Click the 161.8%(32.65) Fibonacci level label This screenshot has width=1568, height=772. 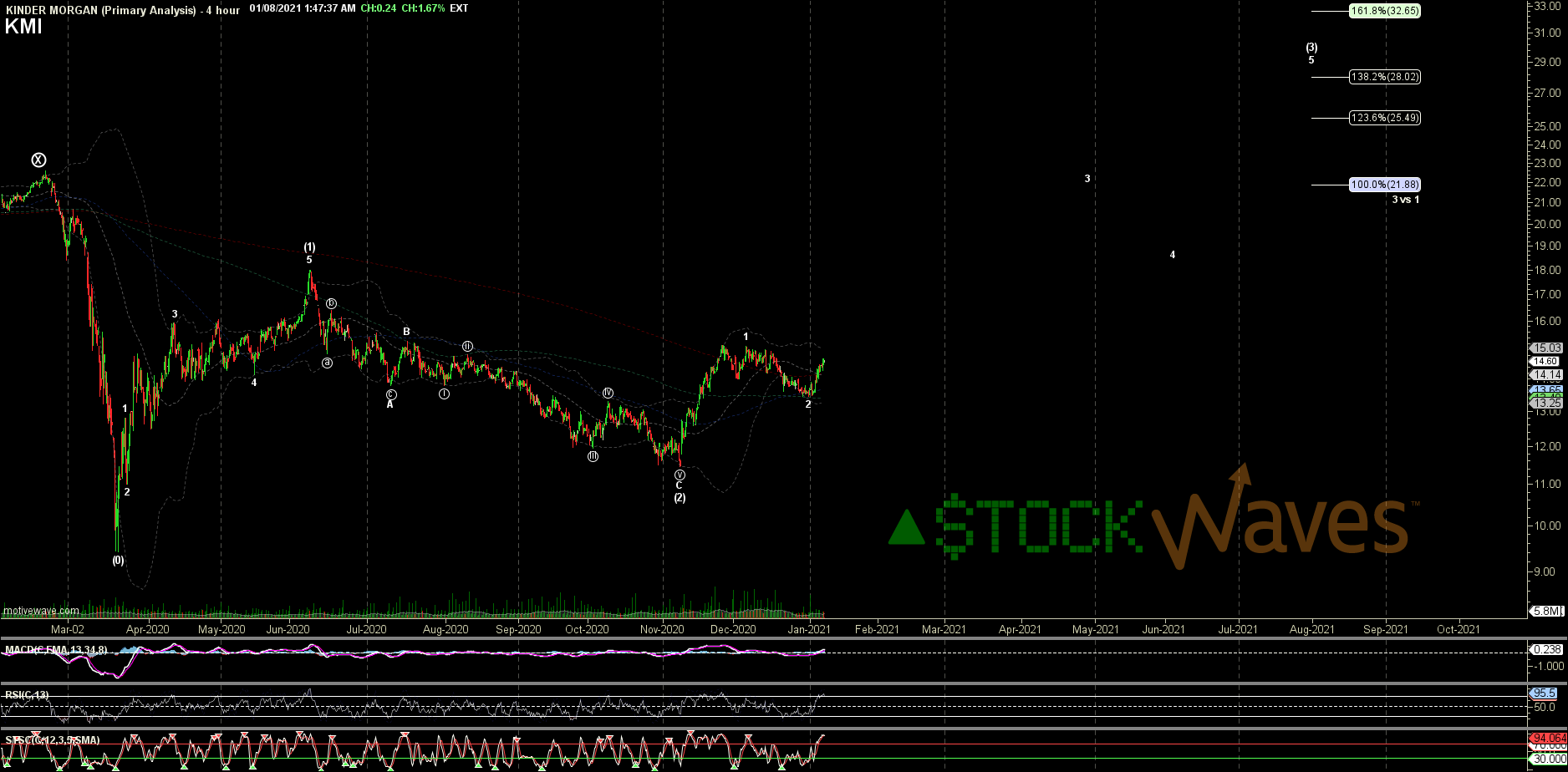(1384, 11)
